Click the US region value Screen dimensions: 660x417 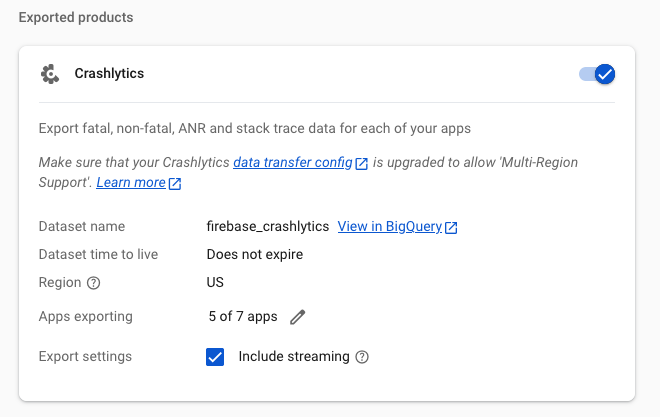(x=215, y=282)
